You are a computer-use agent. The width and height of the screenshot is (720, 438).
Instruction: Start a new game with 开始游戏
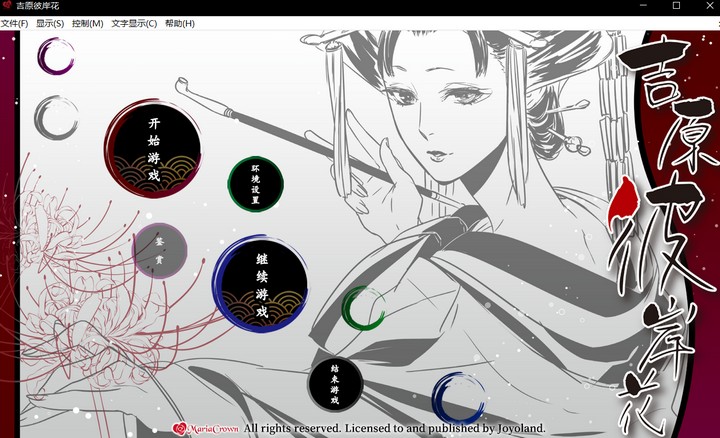click(153, 148)
